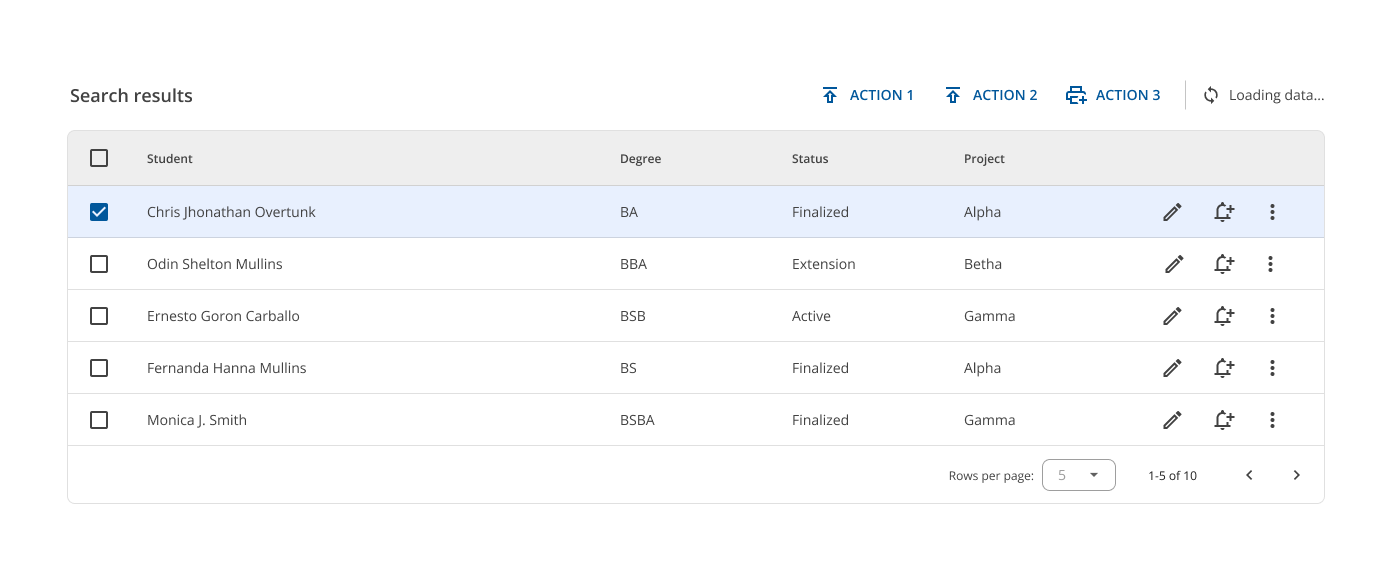Edit the Fernanda Hanna Mullins row

1172,368
